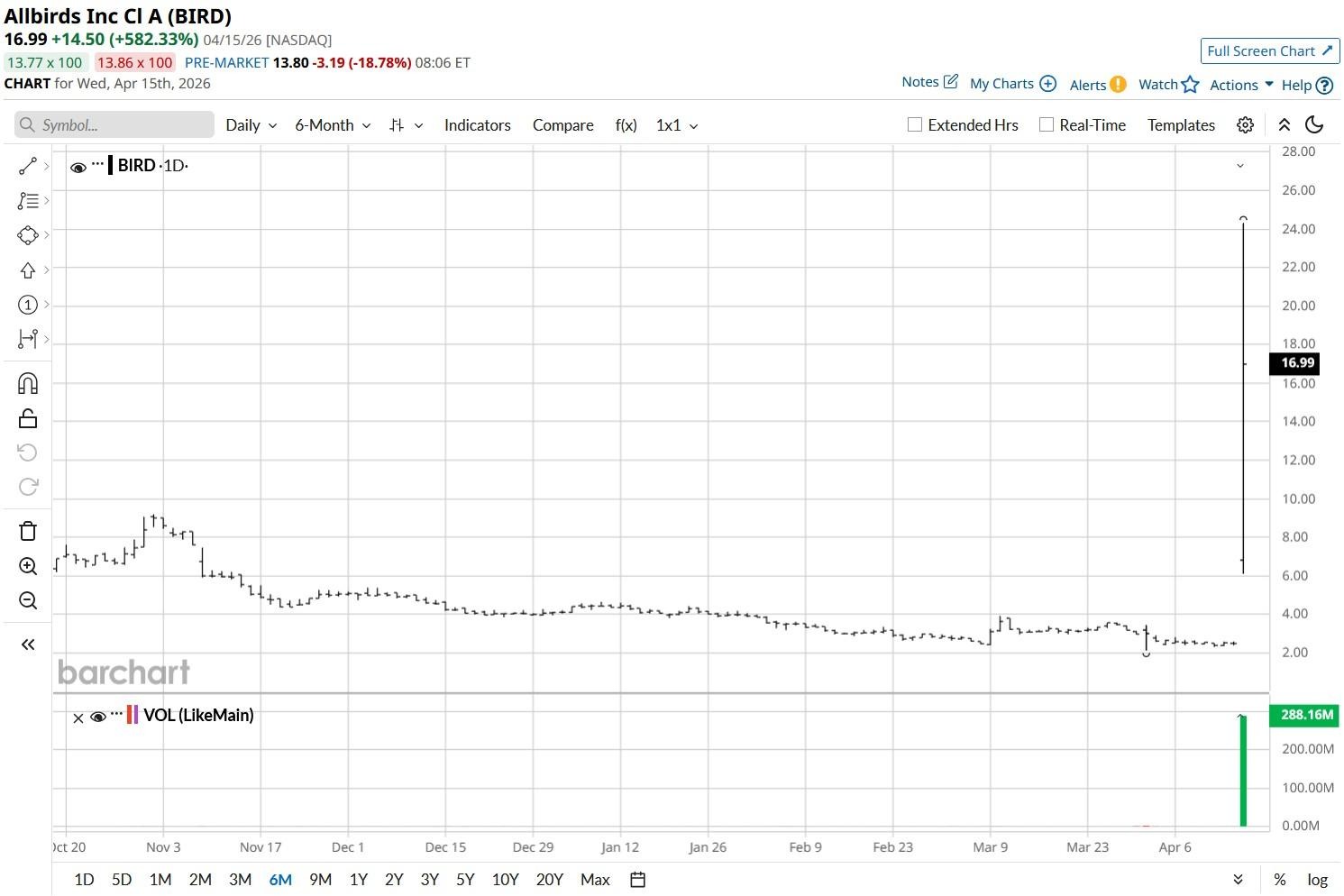Click the Notes edit icon
The width and height of the screenshot is (1344, 896).
[950, 82]
